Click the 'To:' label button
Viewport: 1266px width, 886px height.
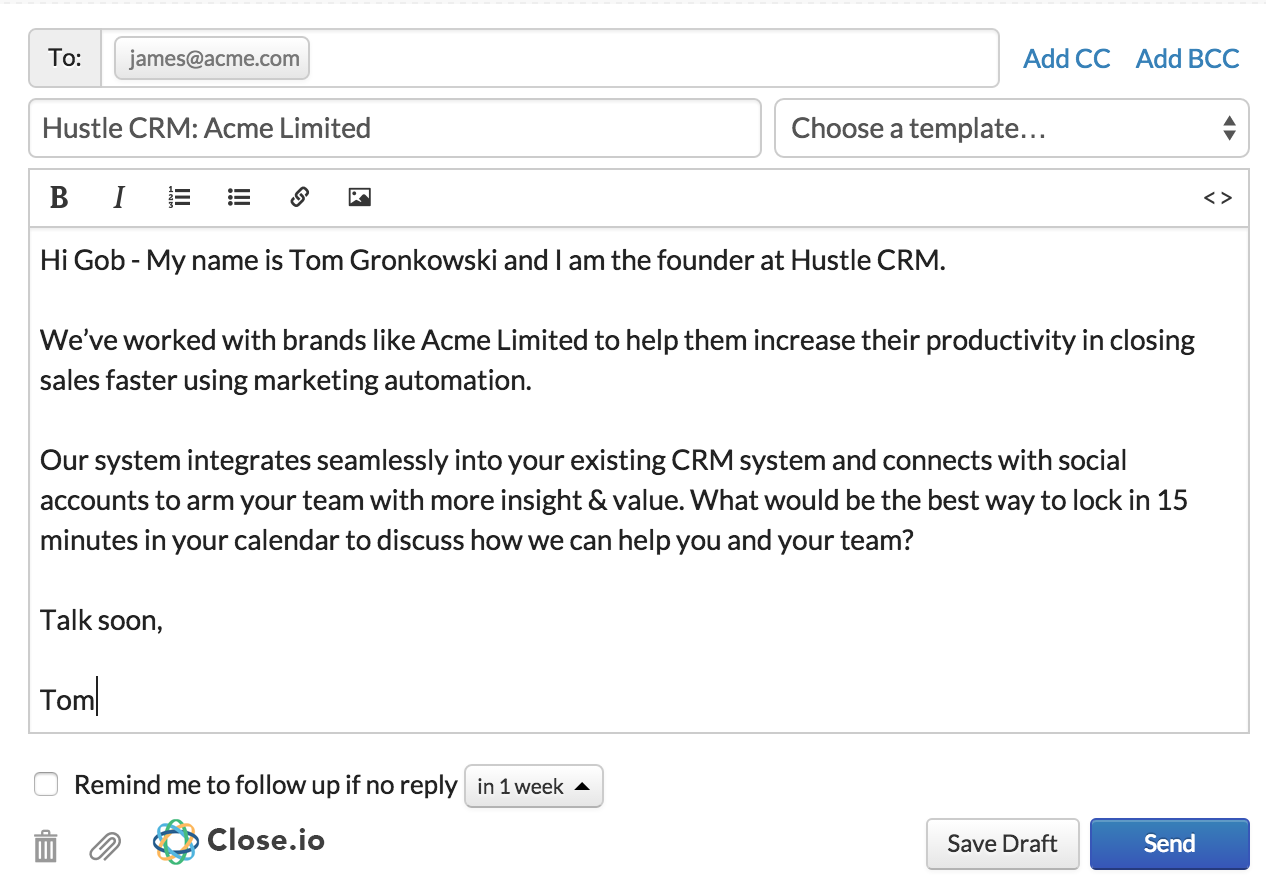coord(65,58)
